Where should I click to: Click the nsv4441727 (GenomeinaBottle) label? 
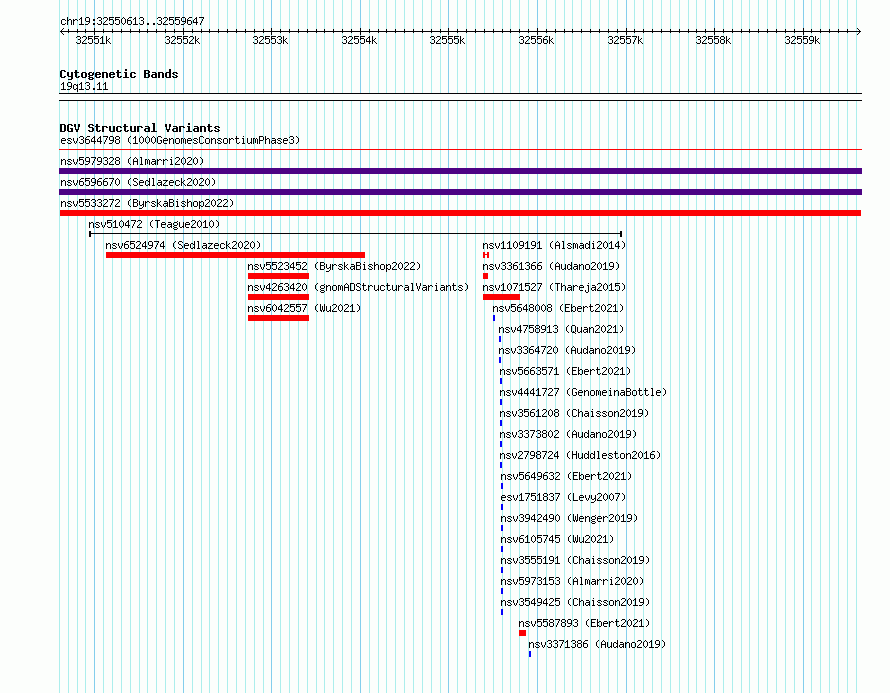[583, 392]
